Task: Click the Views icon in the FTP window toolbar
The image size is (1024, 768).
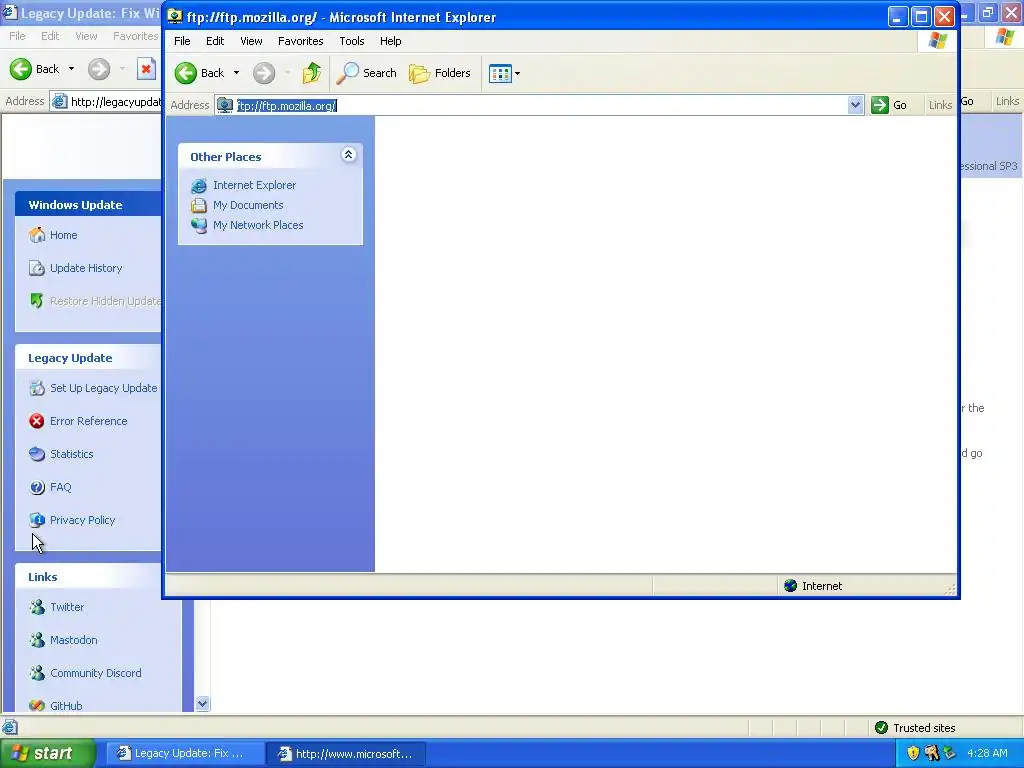Action: pyautogui.click(x=500, y=74)
